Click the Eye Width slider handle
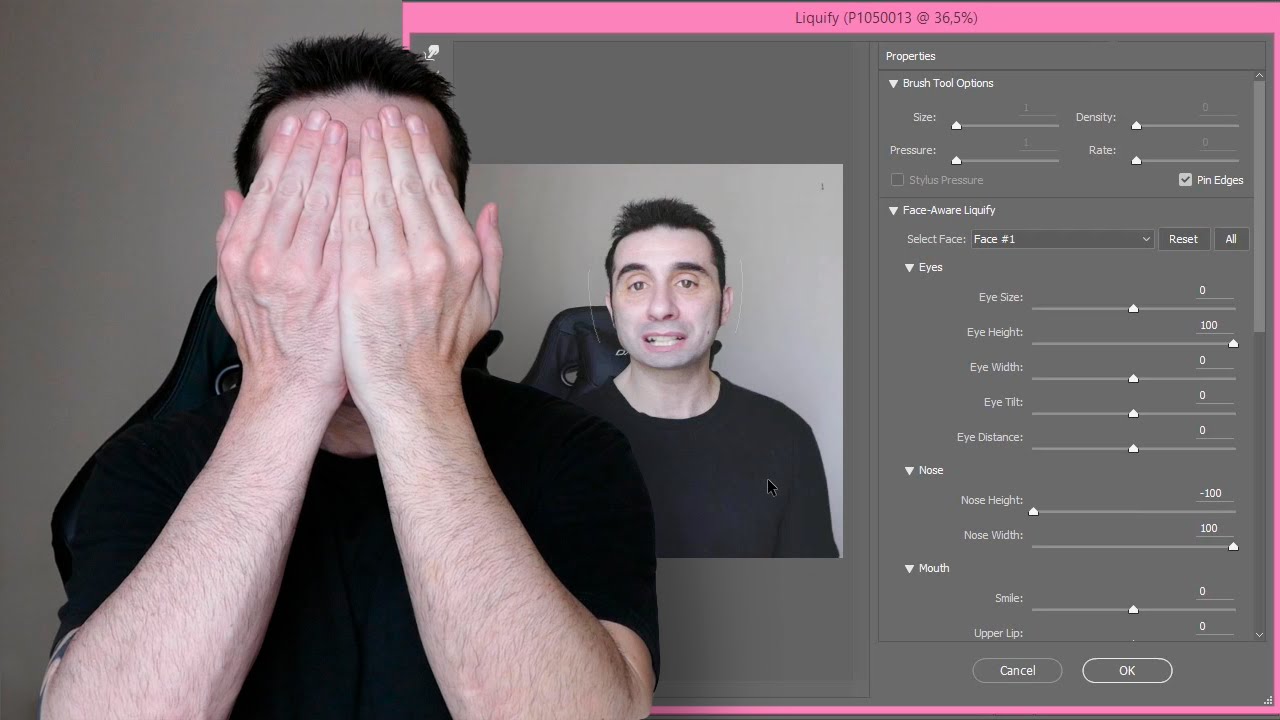 click(1133, 378)
